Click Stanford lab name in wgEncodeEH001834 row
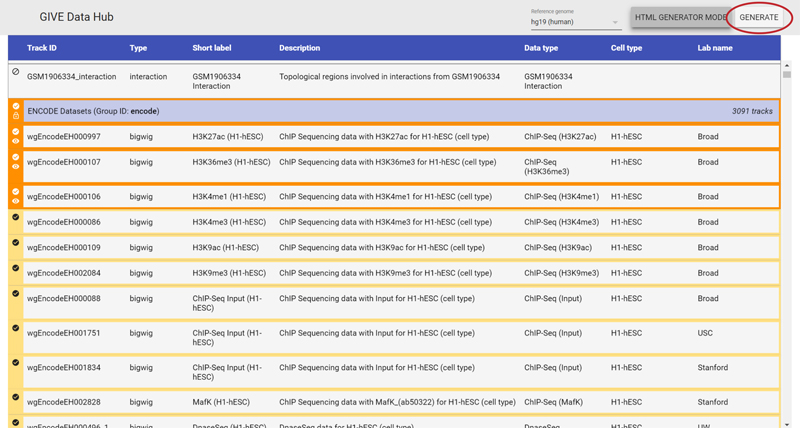 (x=713, y=367)
